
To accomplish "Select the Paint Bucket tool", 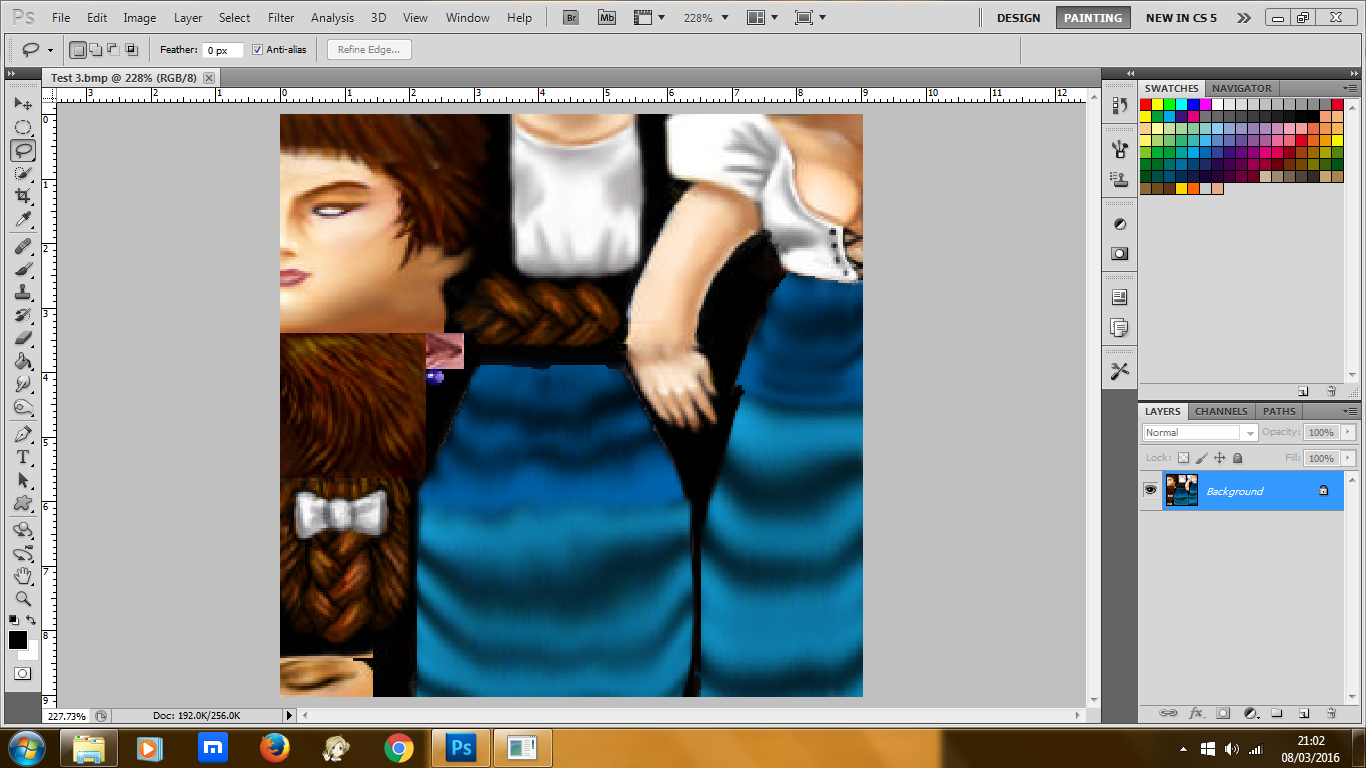I will (x=22, y=361).
